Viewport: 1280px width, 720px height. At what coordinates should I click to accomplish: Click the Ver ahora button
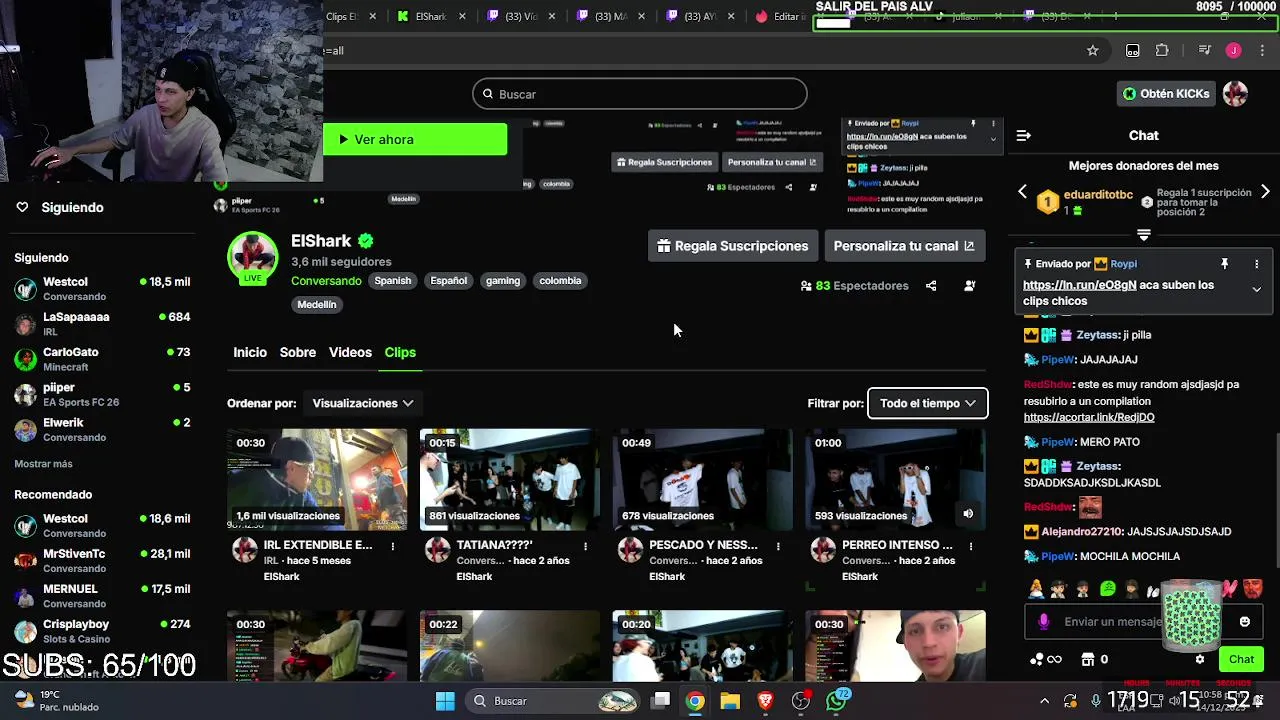click(x=415, y=139)
